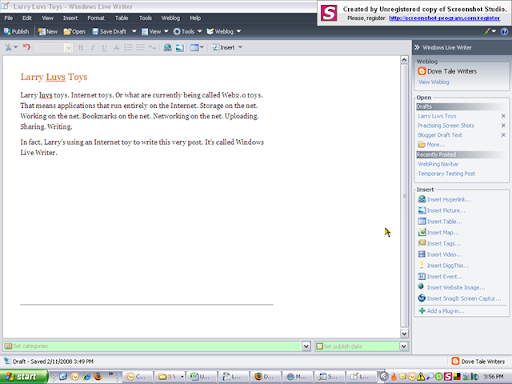Screen dimensions: 512x384
Task: Open the paragraph style combo box
Action: [53, 48]
